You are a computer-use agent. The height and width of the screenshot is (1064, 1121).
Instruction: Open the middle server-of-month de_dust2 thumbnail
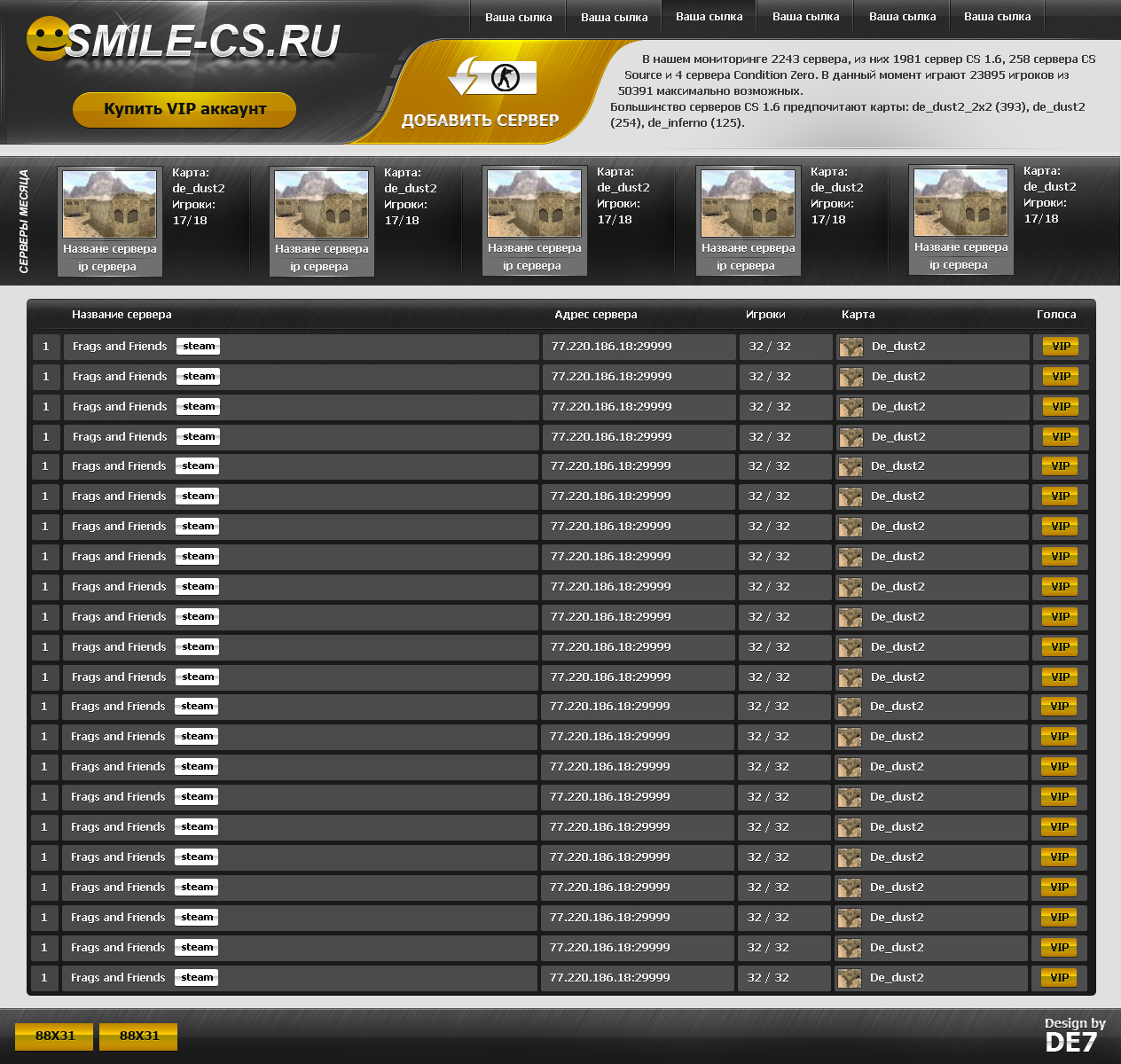point(535,204)
